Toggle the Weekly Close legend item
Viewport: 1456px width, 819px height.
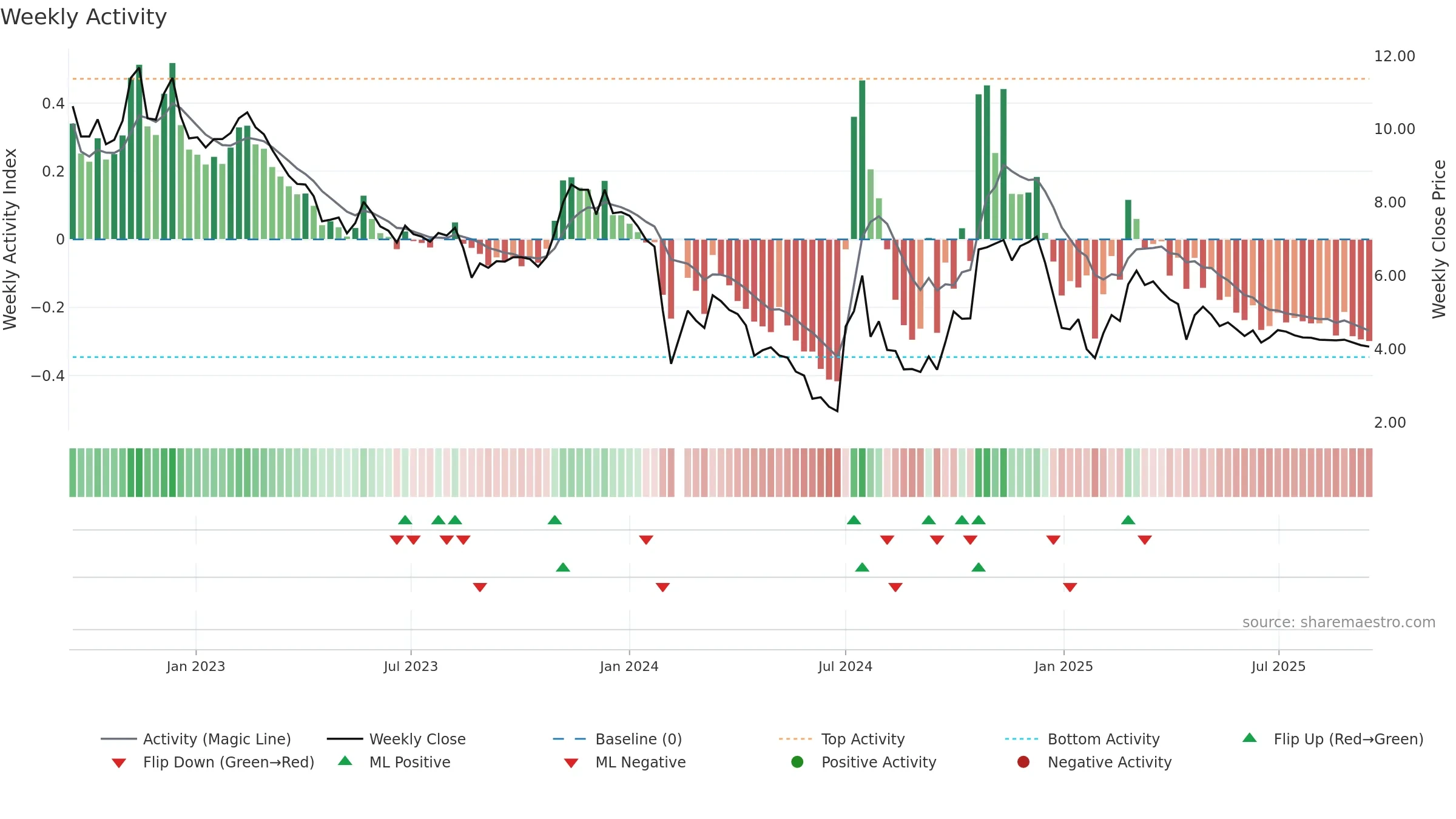point(396,739)
